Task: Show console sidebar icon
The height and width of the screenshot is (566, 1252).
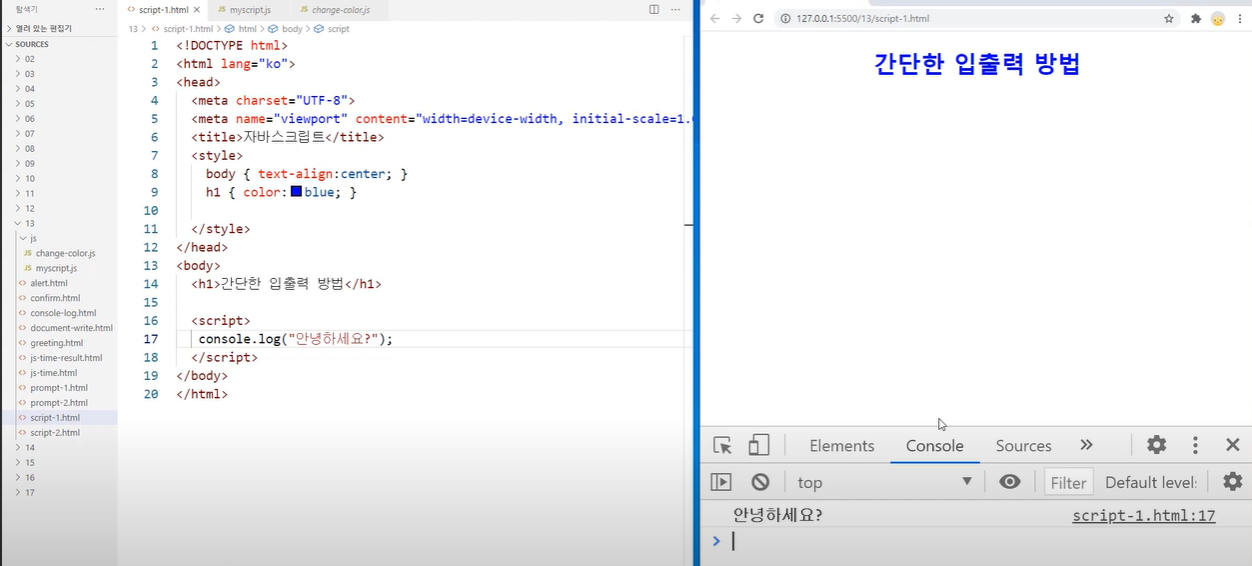Action: tap(721, 482)
